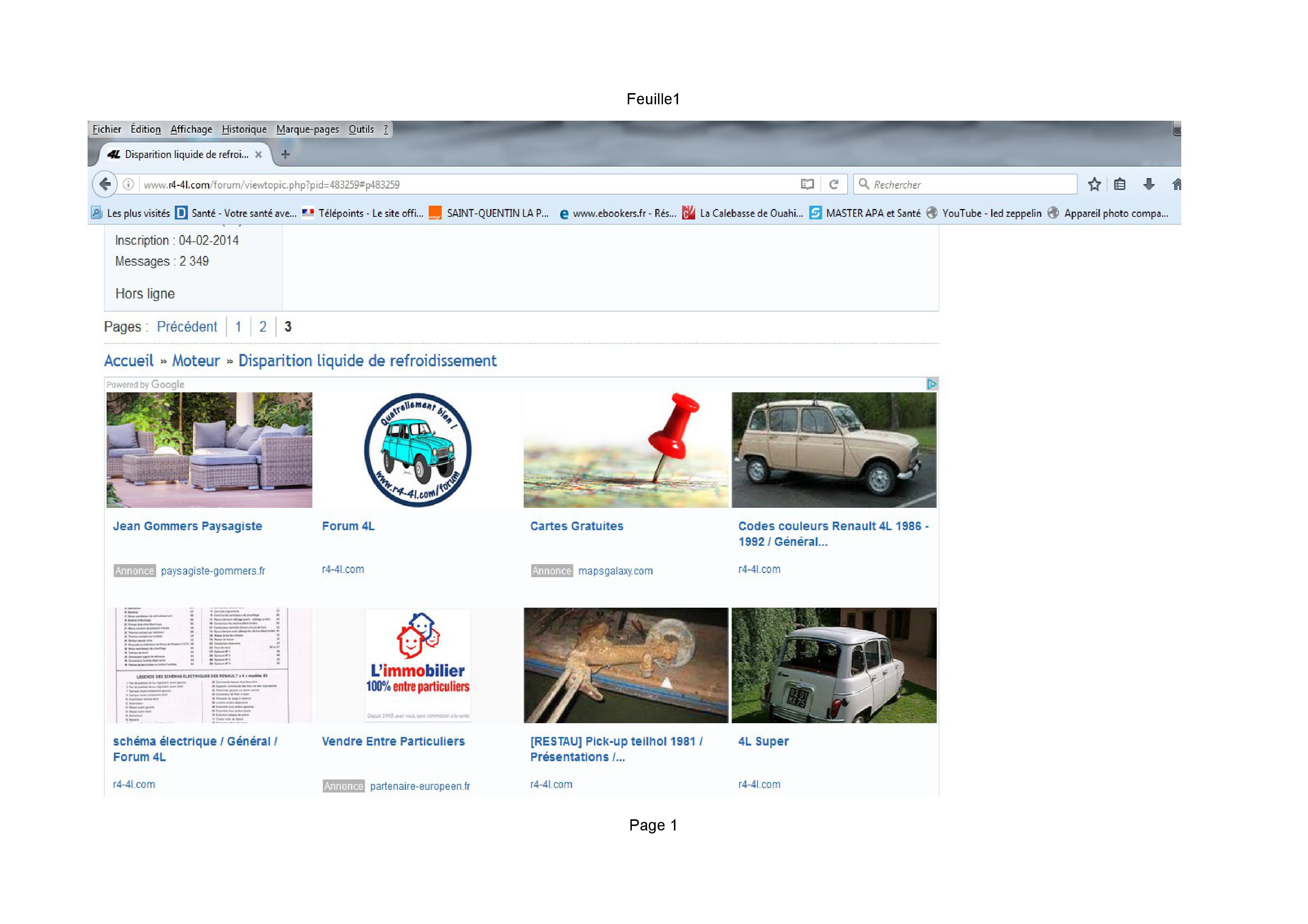Open mapsgalaxy.com link
Viewport: 1308px width, 924px height.
[615, 571]
